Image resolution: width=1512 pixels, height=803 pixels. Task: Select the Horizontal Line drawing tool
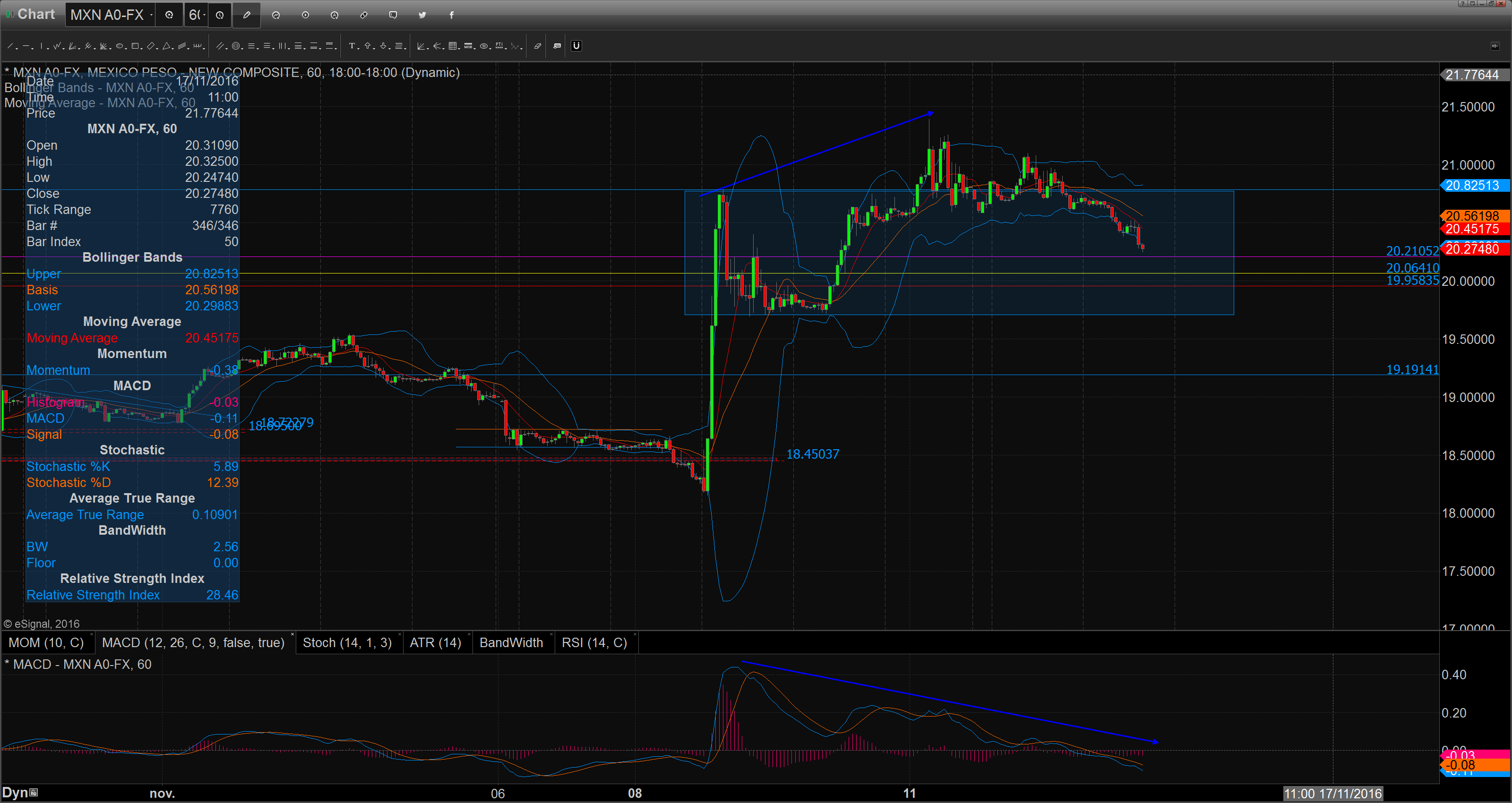(x=26, y=46)
